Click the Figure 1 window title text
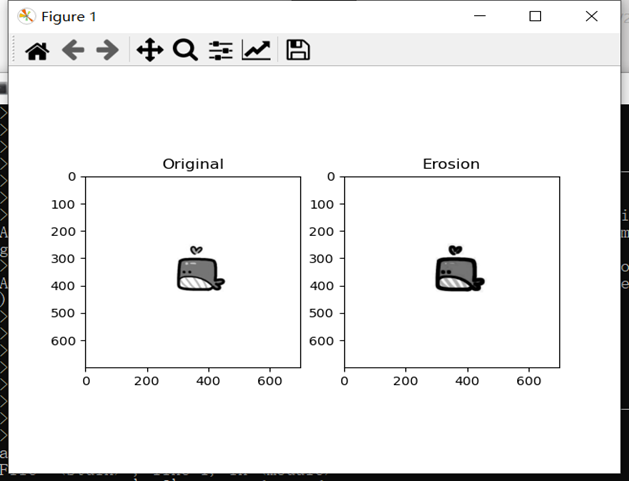 [69, 17]
